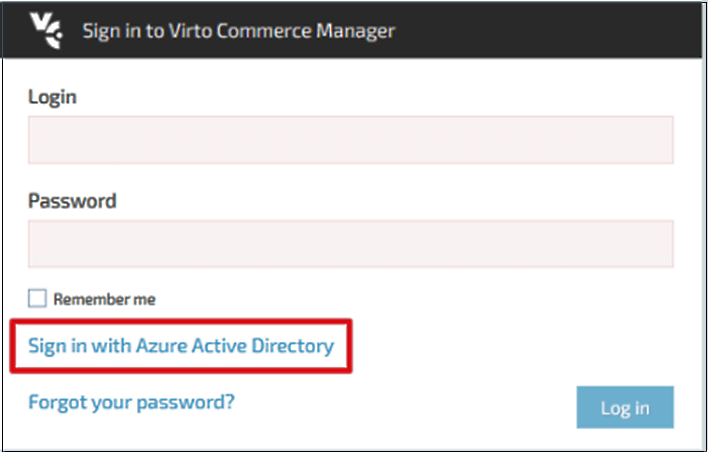This screenshot has height=452, width=708.
Task: Click the Remember me label text
Action: [x=104, y=298]
